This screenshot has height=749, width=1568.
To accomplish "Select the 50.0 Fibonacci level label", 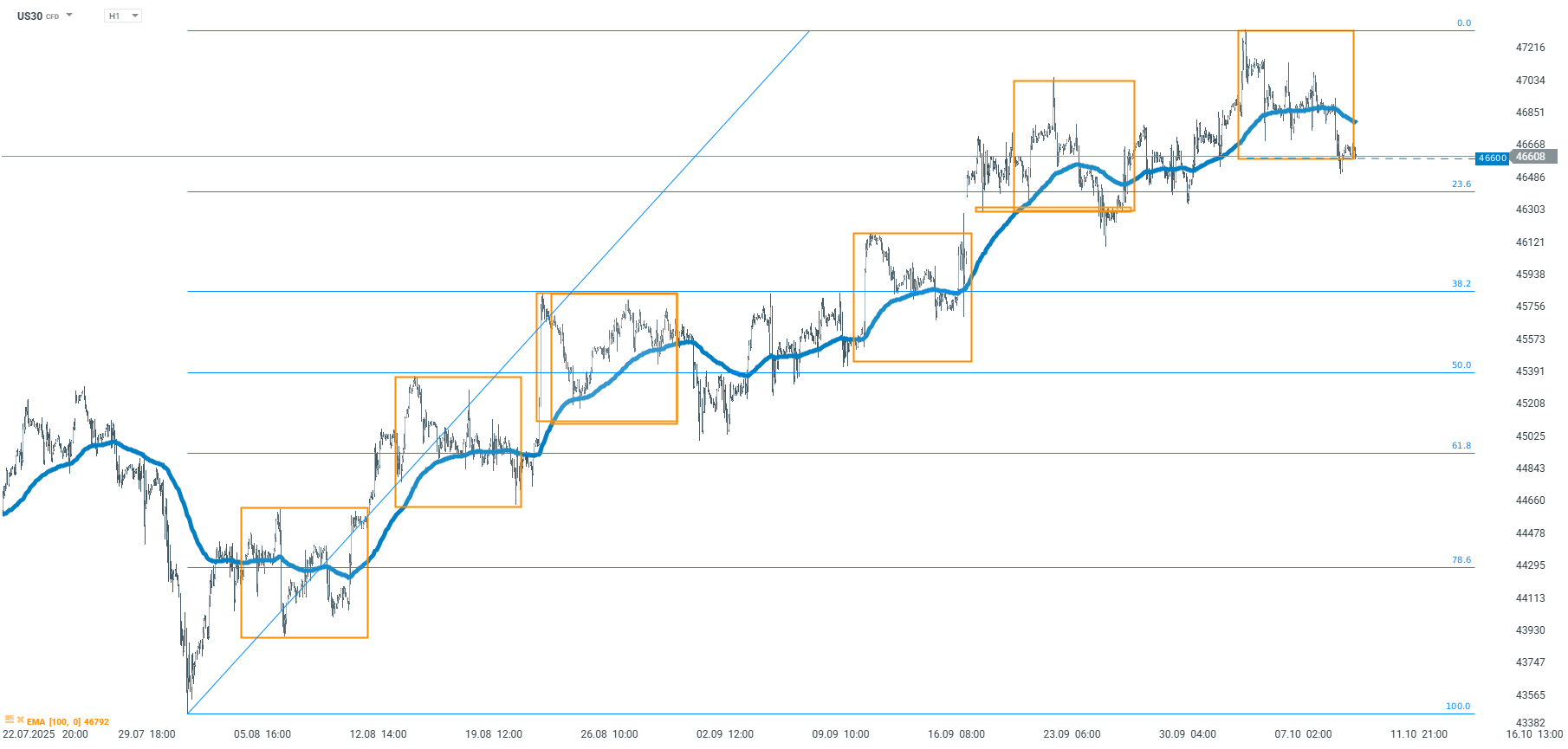I will click(1461, 365).
